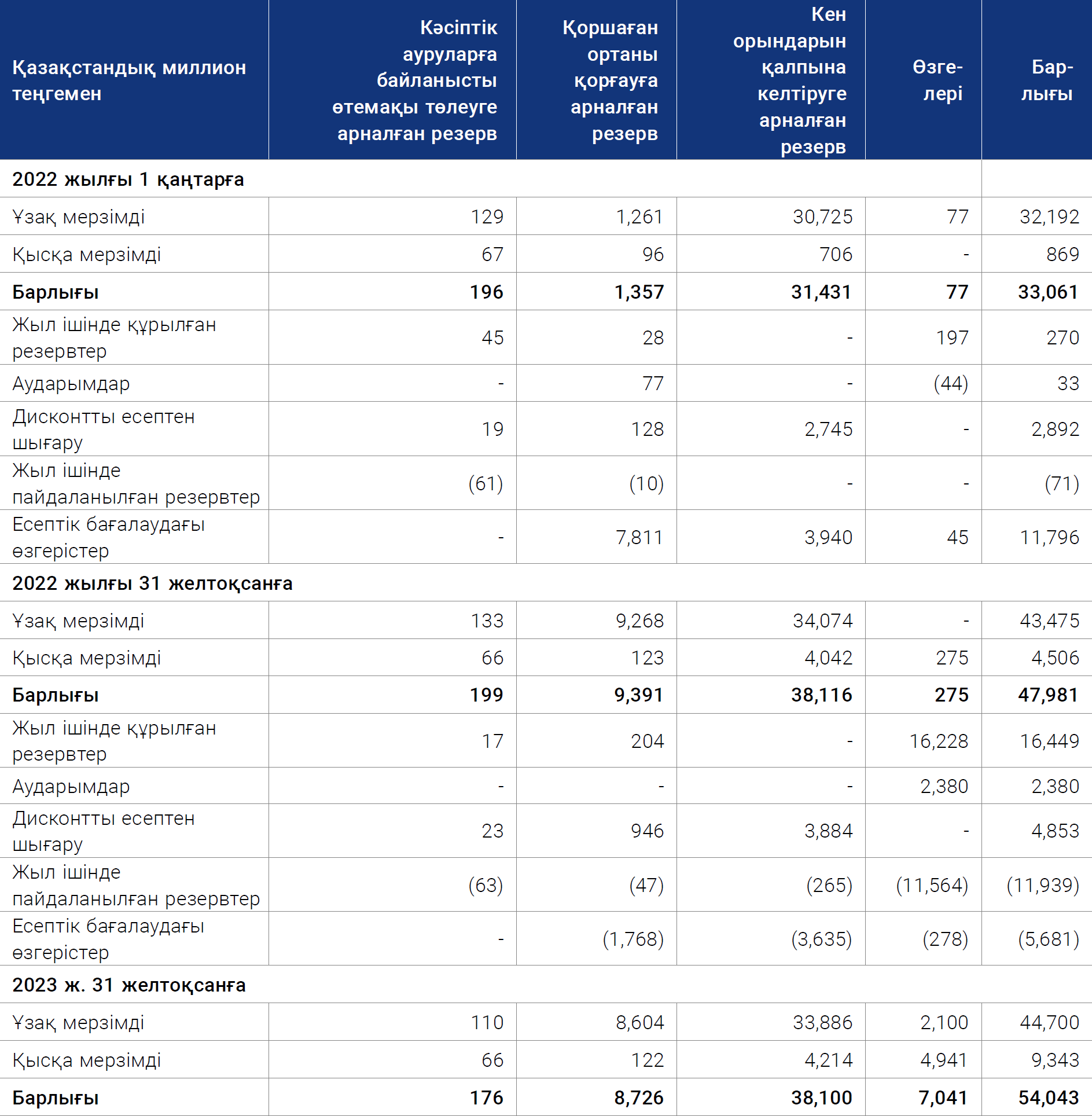Click the total 43,475

1049,621
